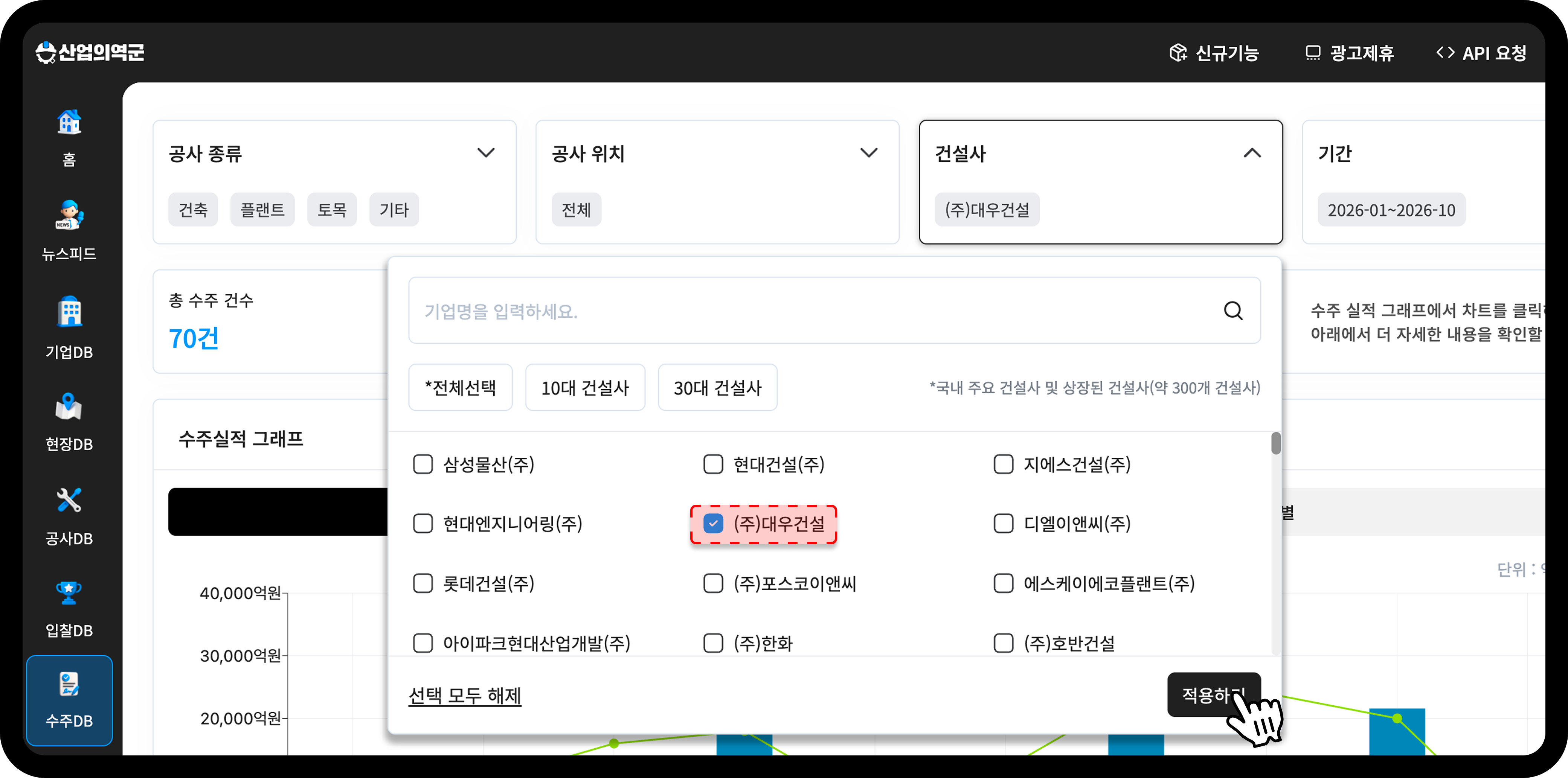The image size is (1568, 778).
Task: Select the 공사DB tools icon
Action: [x=69, y=501]
